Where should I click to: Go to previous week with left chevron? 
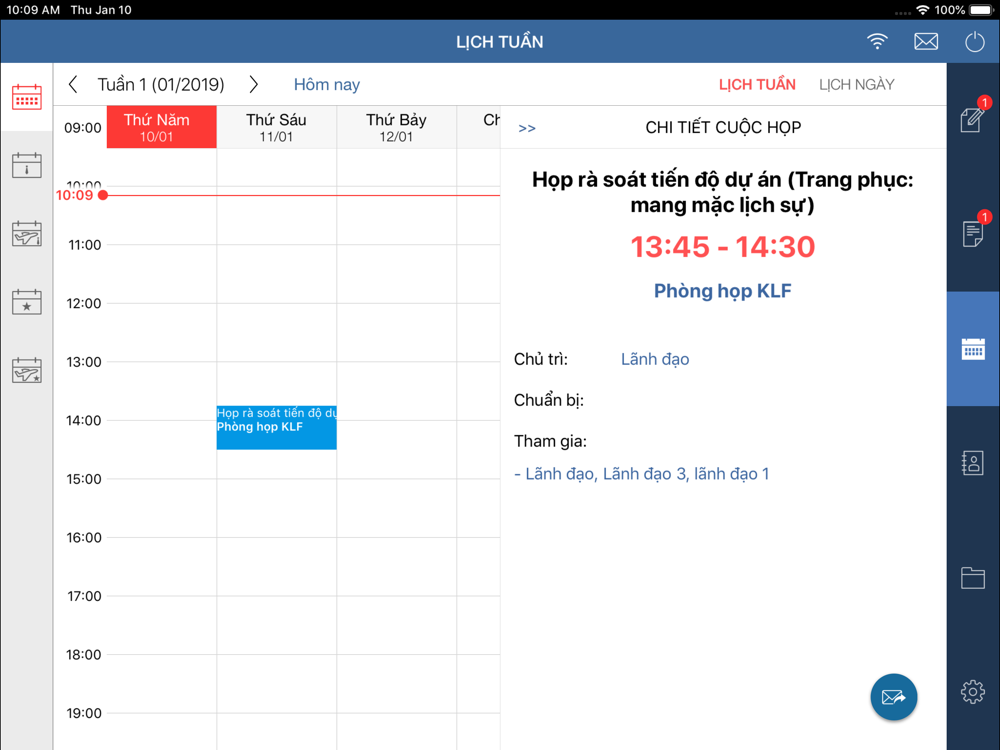point(73,84)
